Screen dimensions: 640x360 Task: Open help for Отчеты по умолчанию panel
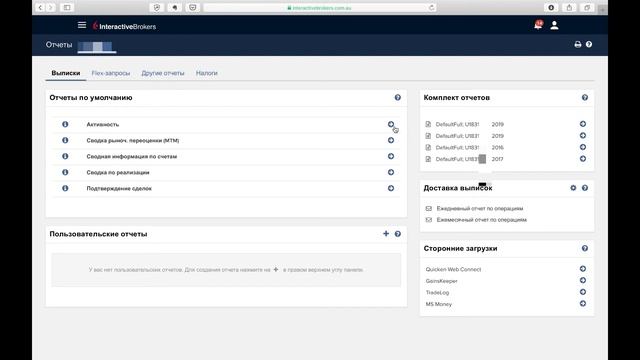[x=398, y=98]
